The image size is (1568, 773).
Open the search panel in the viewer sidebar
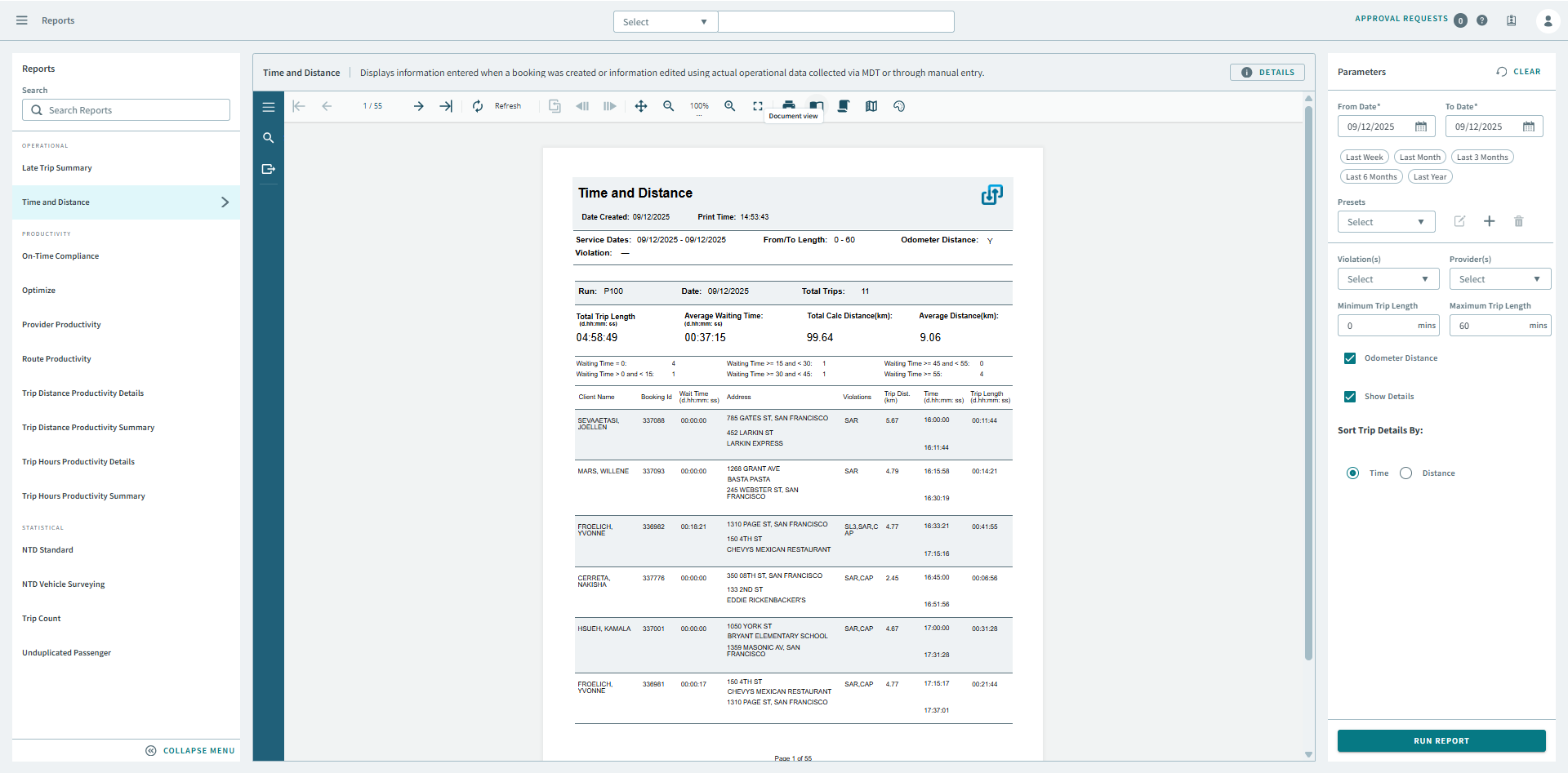(269, 138)
